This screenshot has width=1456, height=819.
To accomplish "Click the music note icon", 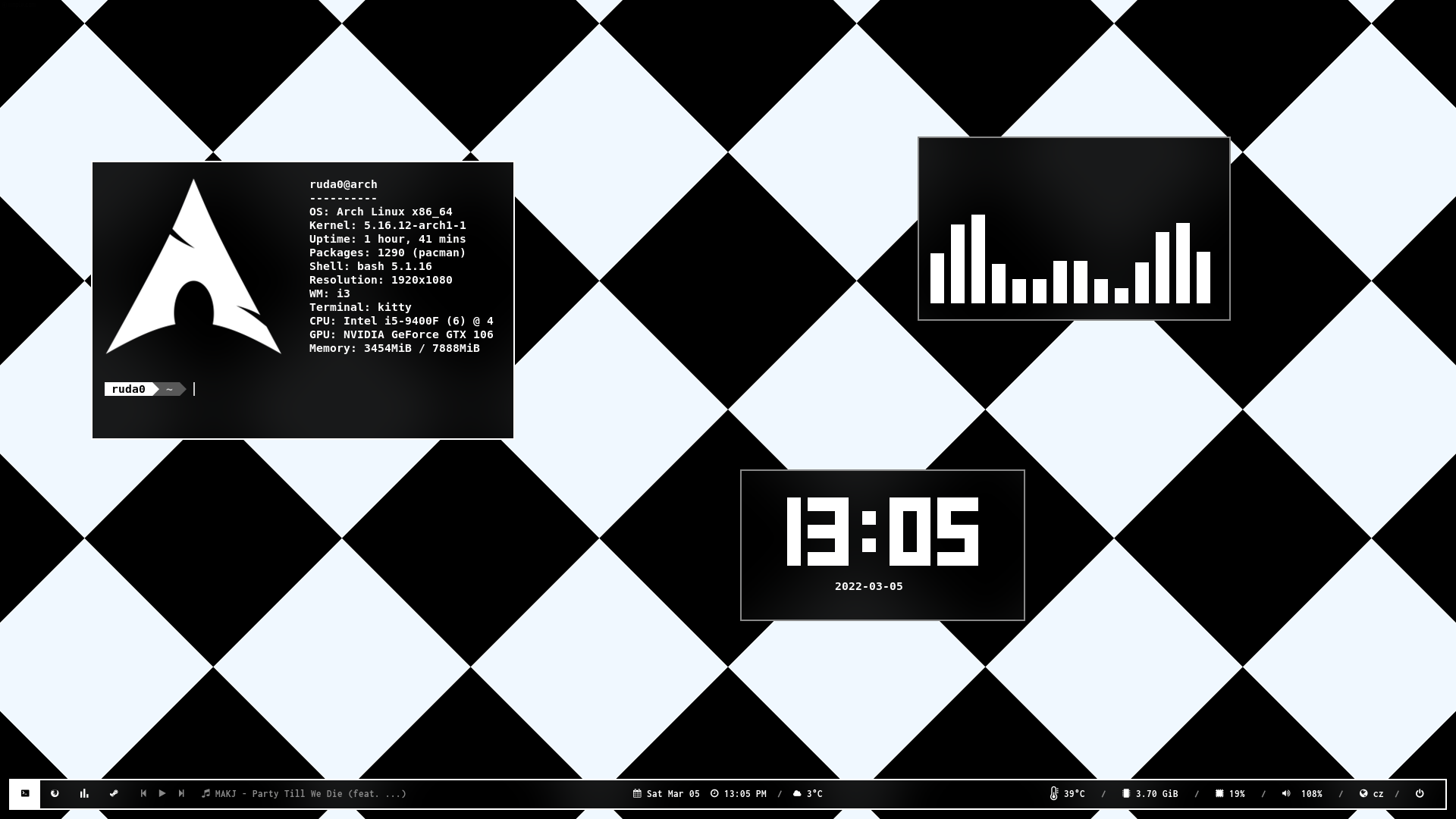I will pos(206,793).
